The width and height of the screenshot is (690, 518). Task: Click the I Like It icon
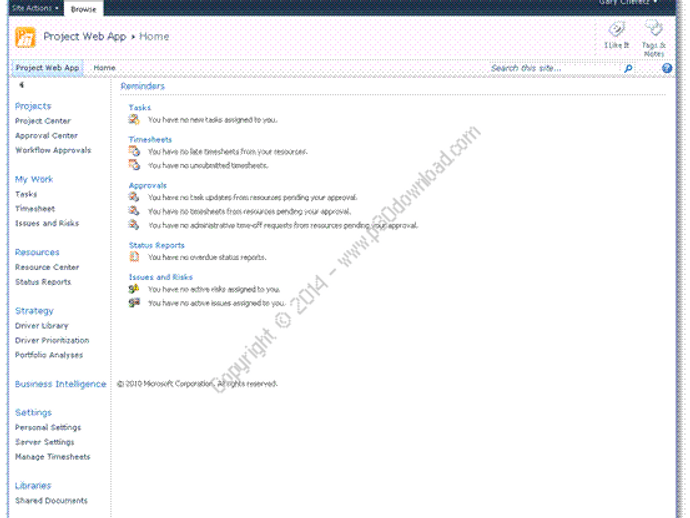coord(617,30)
